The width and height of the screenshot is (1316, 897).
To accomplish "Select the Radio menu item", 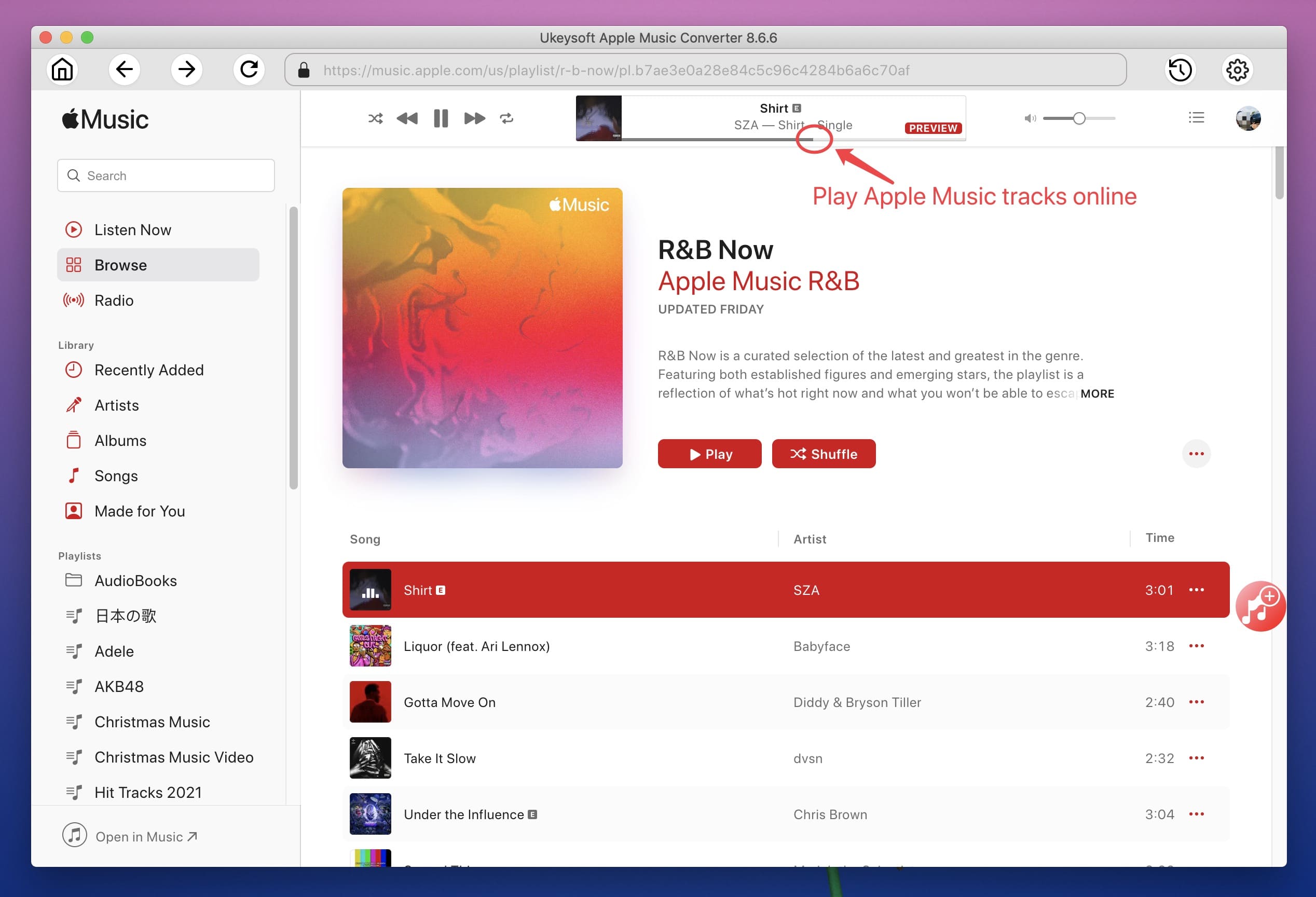I will click(113, 299).
